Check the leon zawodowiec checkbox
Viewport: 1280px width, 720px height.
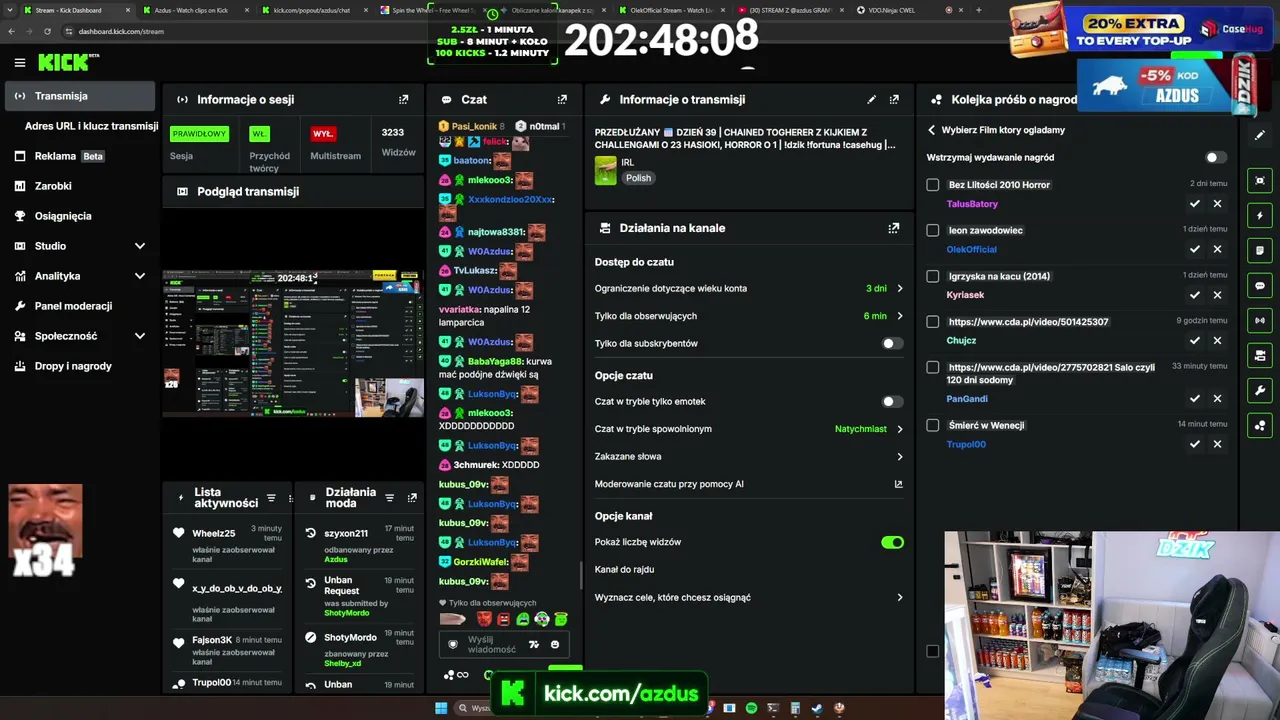(x=933, y=230)
